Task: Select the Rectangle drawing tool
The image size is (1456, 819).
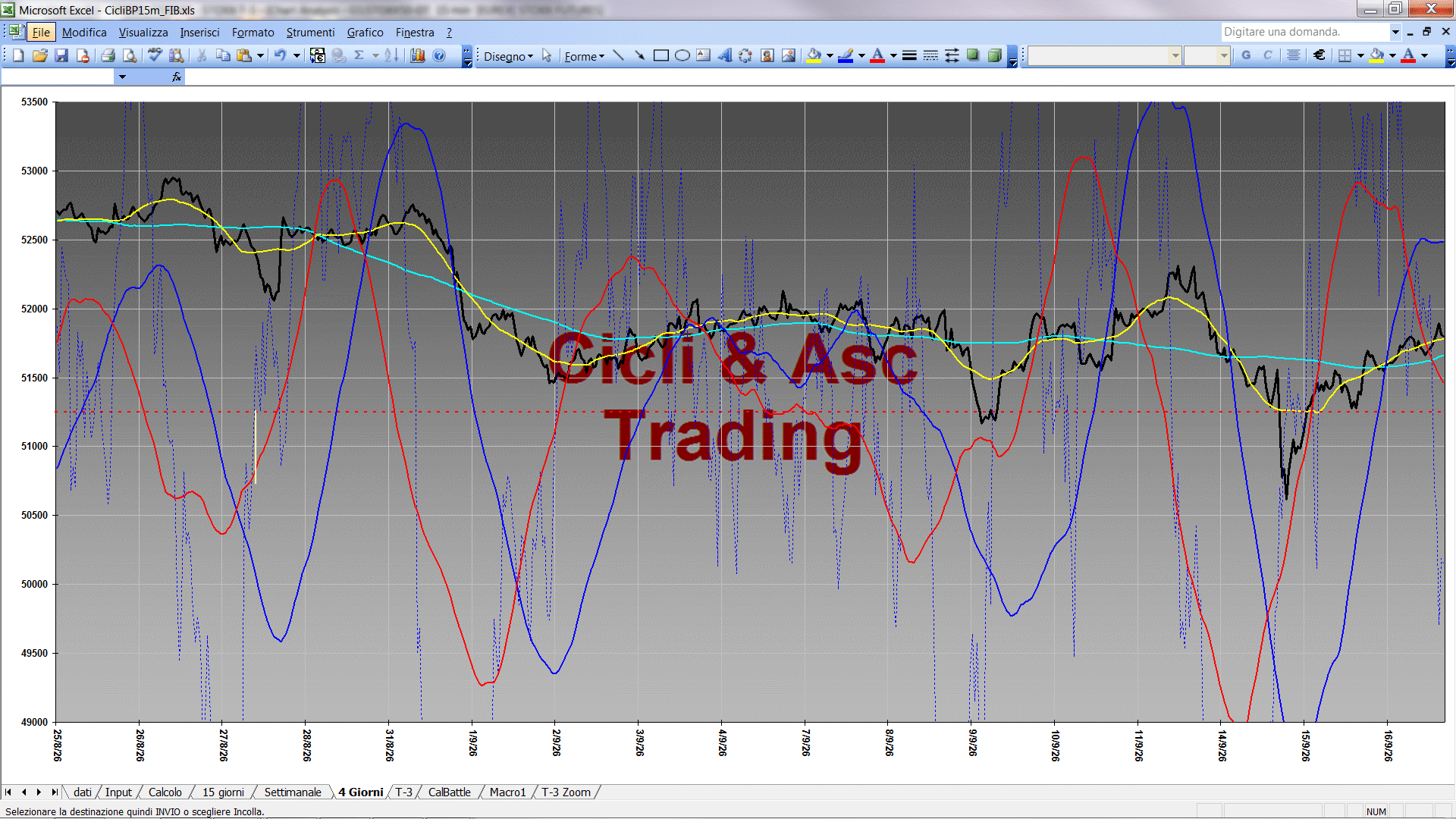Action: [x=661, y=55]
